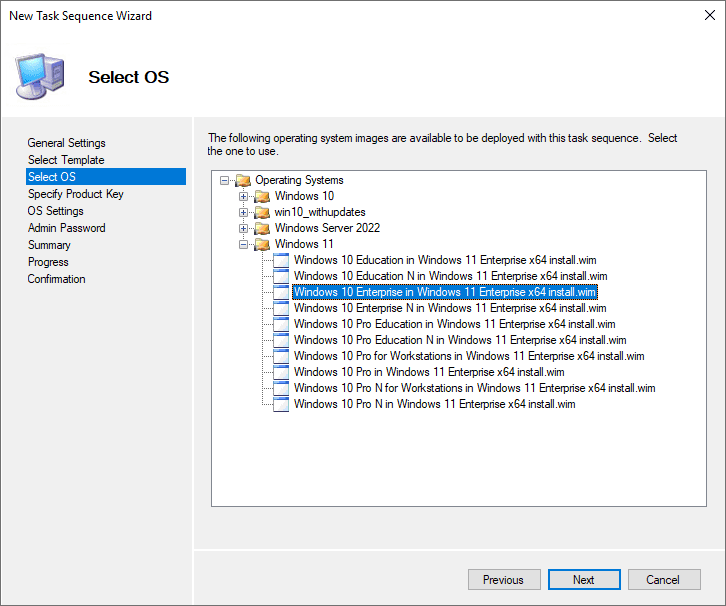Expand the Windows Server 2022 node
726x606 pixels.
pyautogui.click(x=243, y=228)
